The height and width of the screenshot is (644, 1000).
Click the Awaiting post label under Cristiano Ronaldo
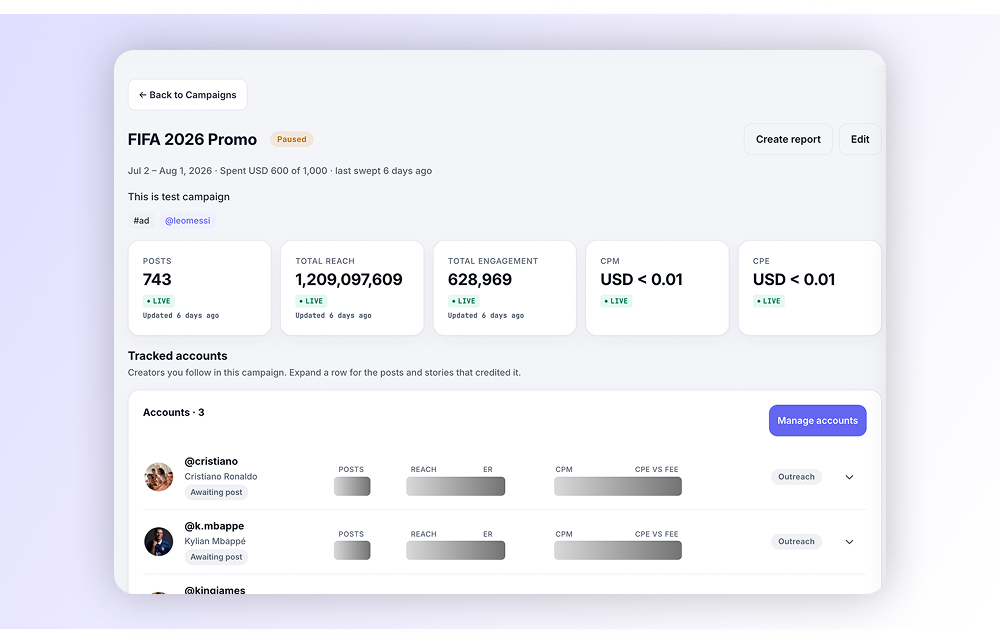(x=216, y=492)
